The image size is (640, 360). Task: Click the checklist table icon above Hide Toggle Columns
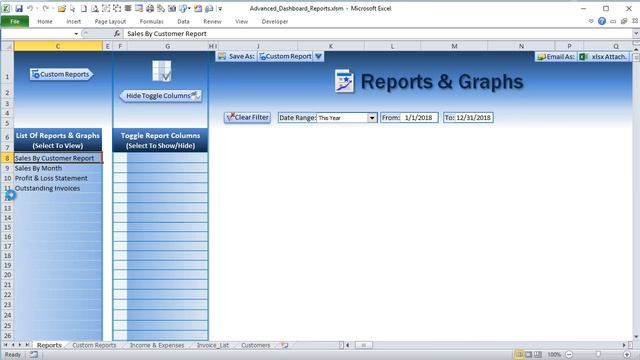point(162,71)
